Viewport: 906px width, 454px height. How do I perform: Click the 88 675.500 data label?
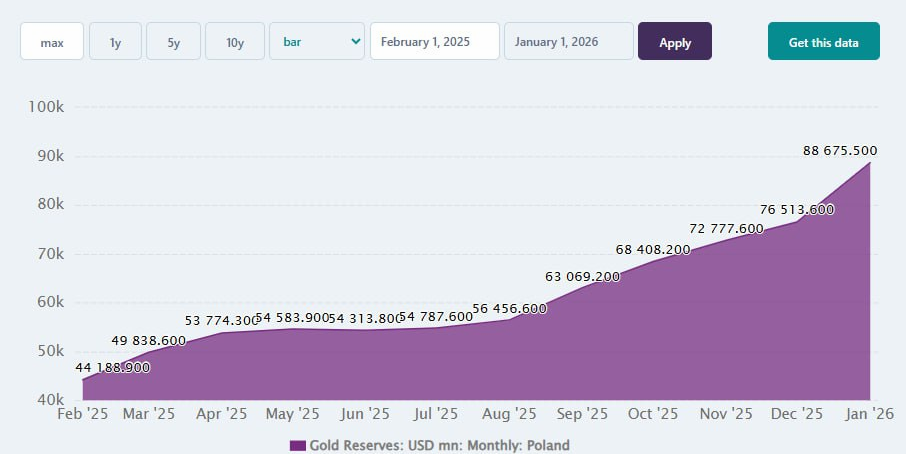point(841,150)
